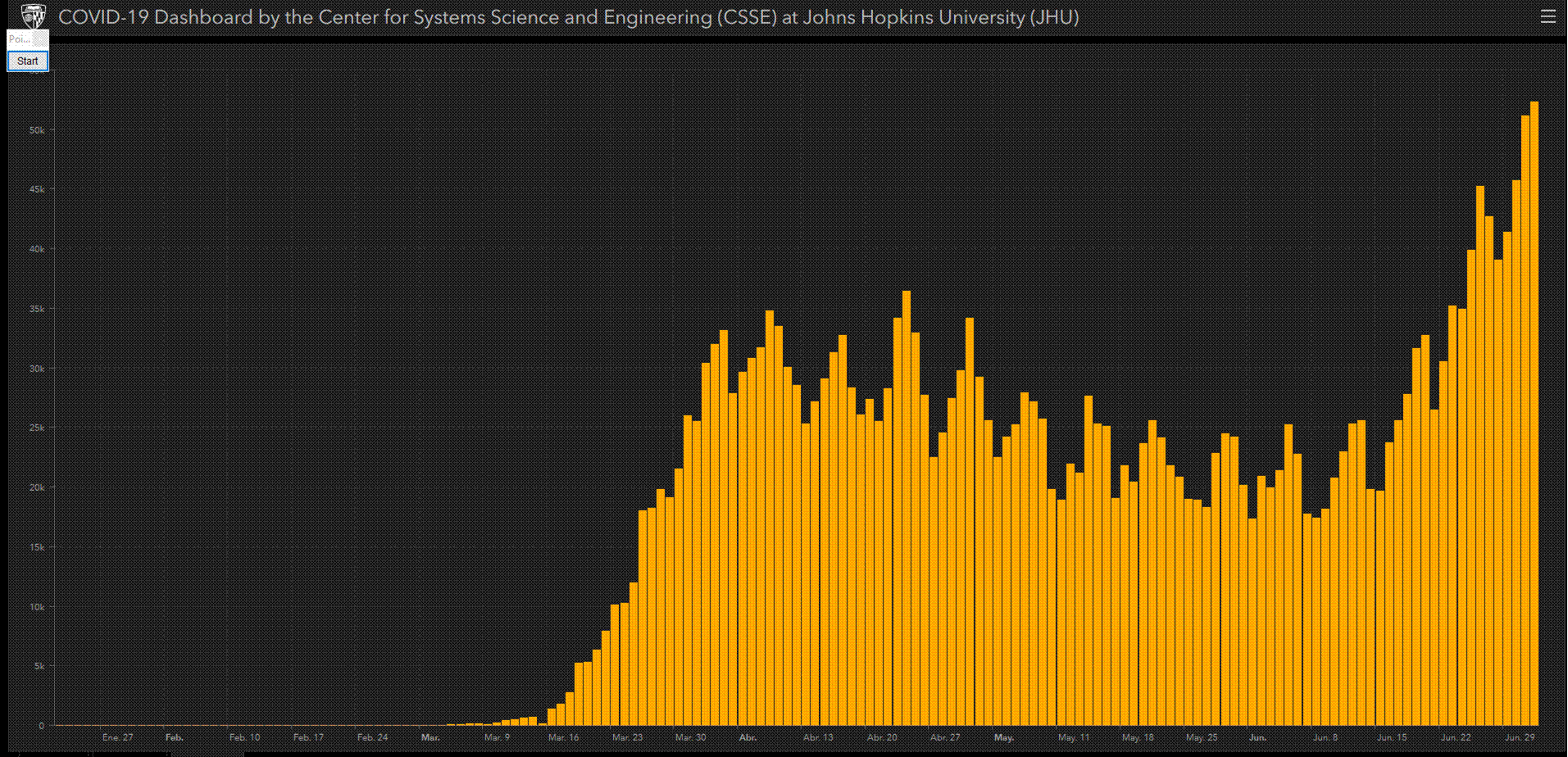The image size is (1568, 757).
Task: Click the 'Feb.' month label on axis
Action: [x=174, y=737]
